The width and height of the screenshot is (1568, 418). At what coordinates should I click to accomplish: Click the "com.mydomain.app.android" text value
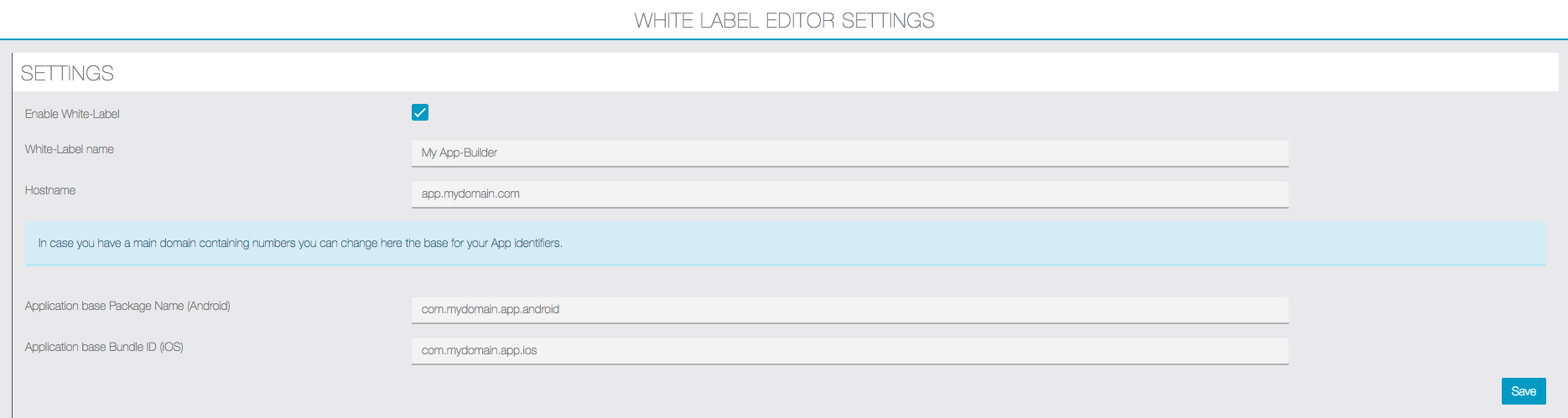(491, 309)
